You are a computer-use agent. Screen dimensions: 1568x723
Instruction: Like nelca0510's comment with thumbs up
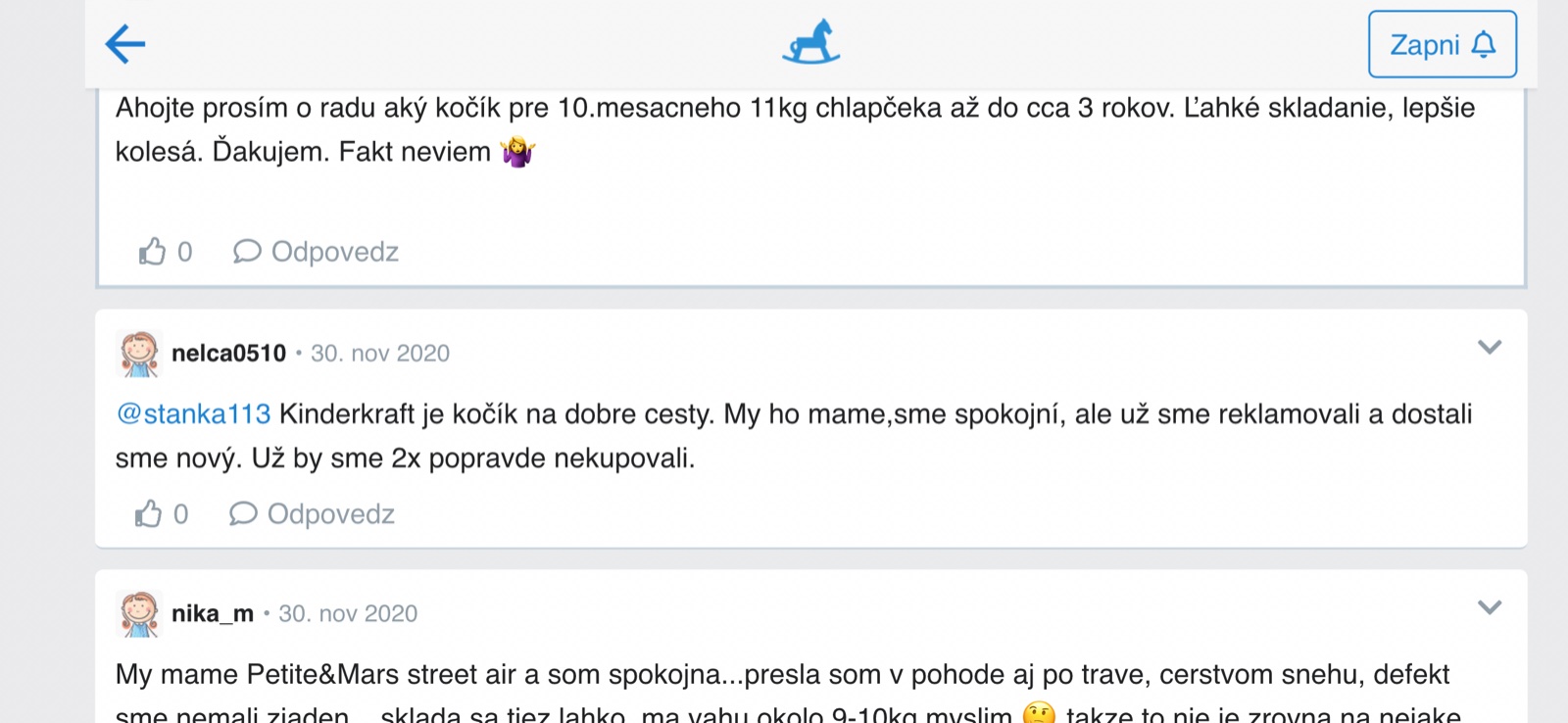[x=148, y=513]
